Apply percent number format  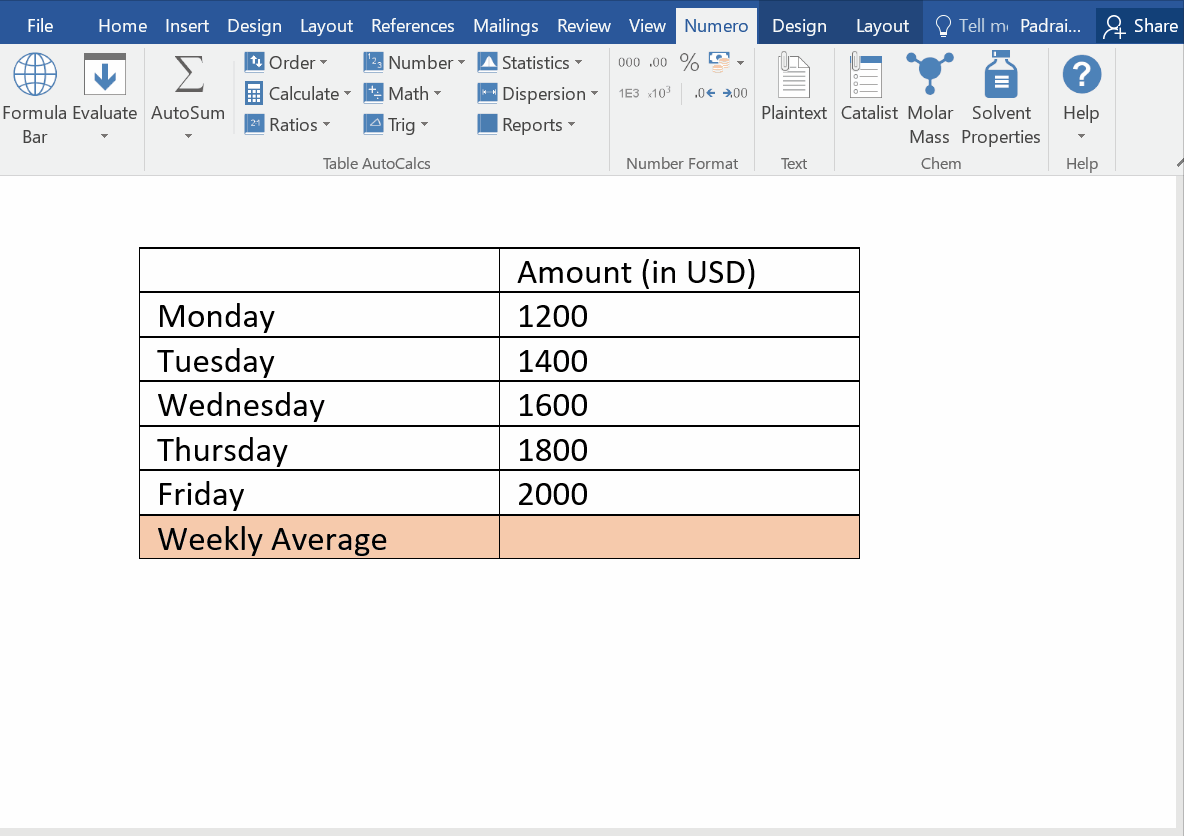coord(689,63)
